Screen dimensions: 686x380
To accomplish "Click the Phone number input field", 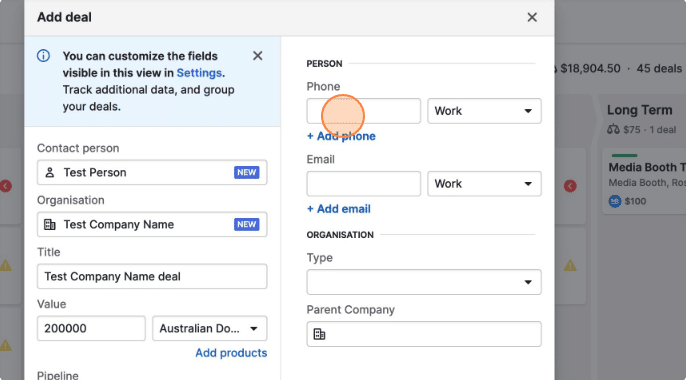I will point(364,111).
